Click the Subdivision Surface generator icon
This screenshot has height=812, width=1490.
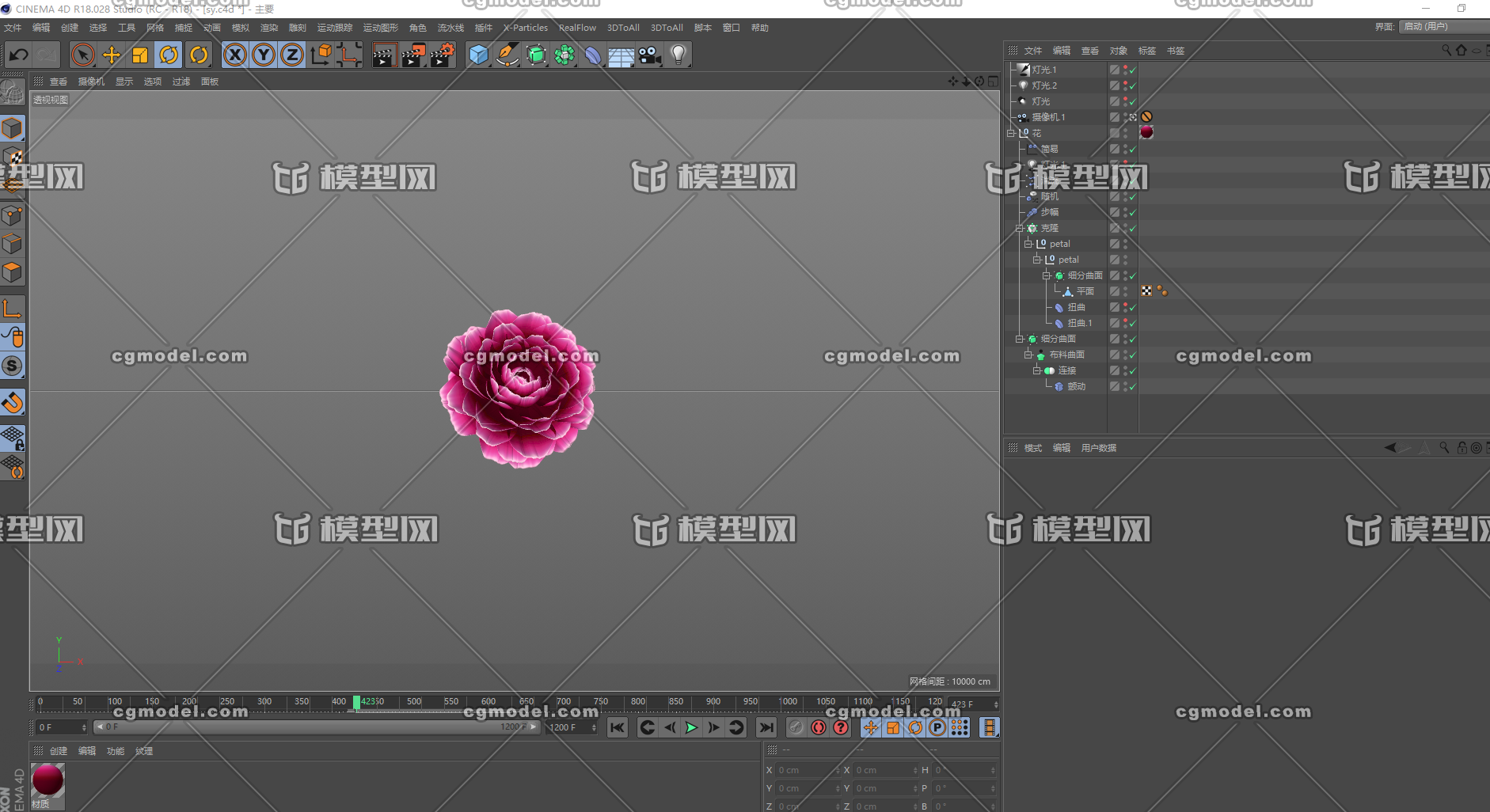536,55
